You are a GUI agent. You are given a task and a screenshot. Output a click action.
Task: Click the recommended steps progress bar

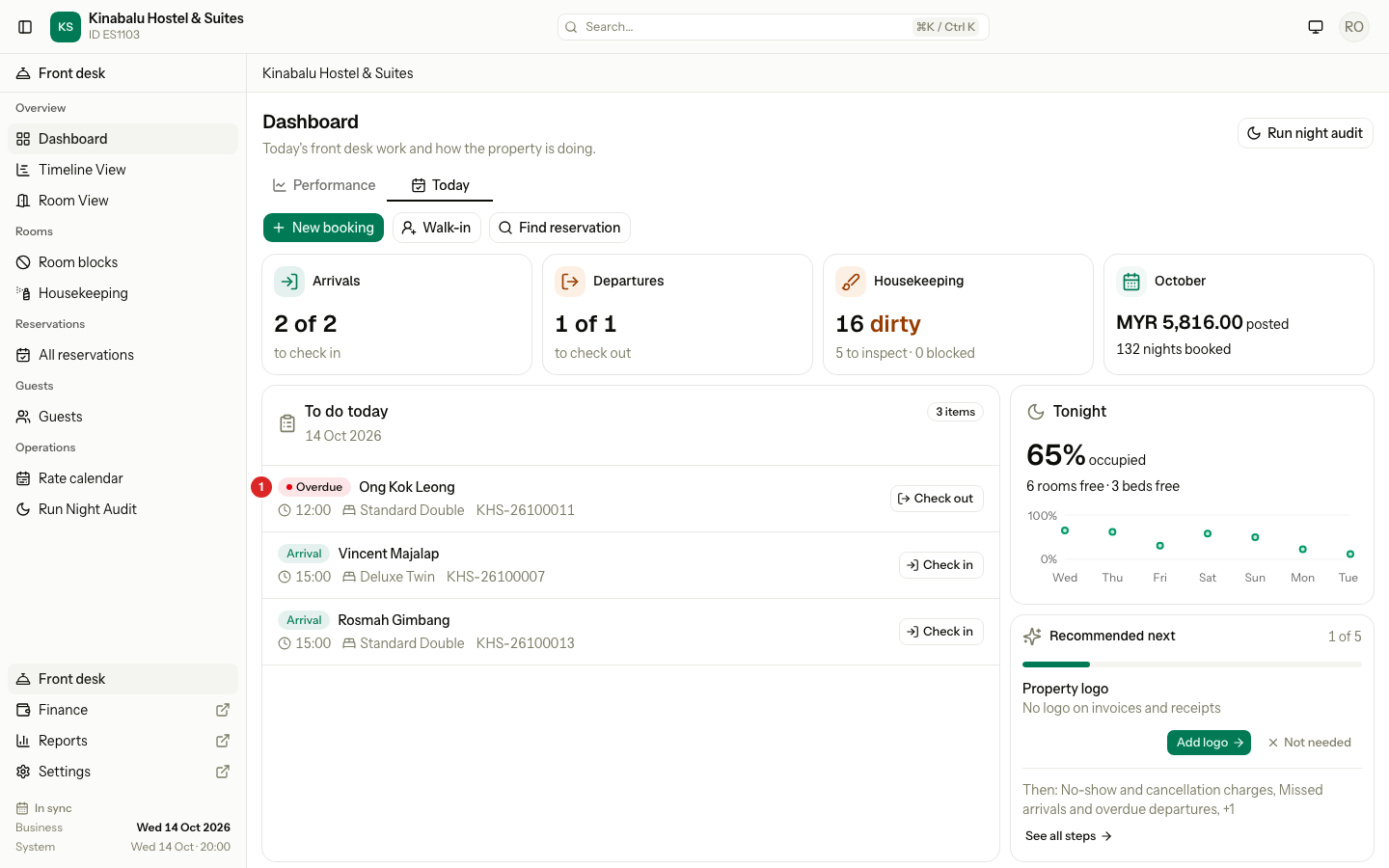(x=1192, y=665)
